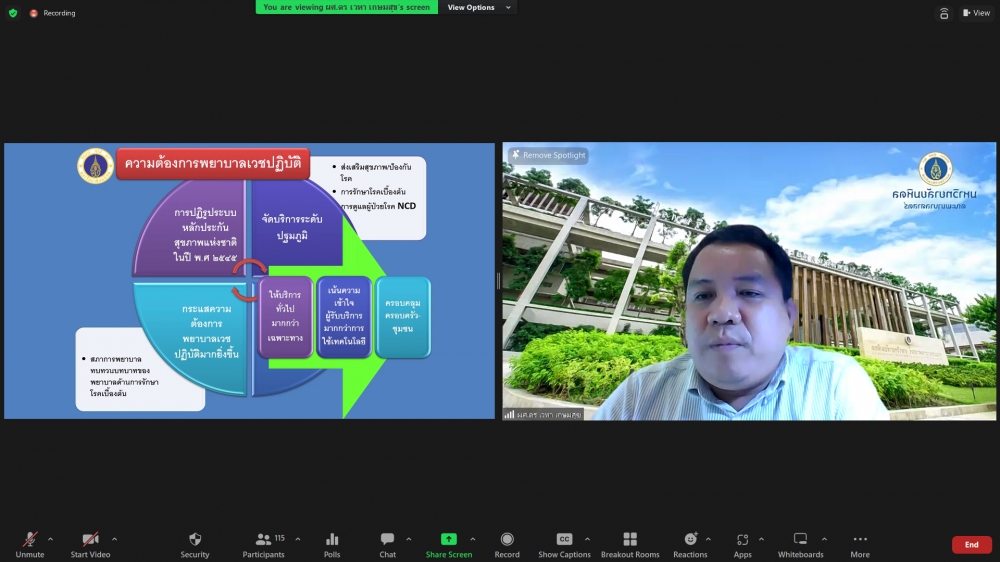Image resolution: width=1000 pixels, height=562 pixels.
Task: Click the View layout button
Action: [x=975, y=13]
